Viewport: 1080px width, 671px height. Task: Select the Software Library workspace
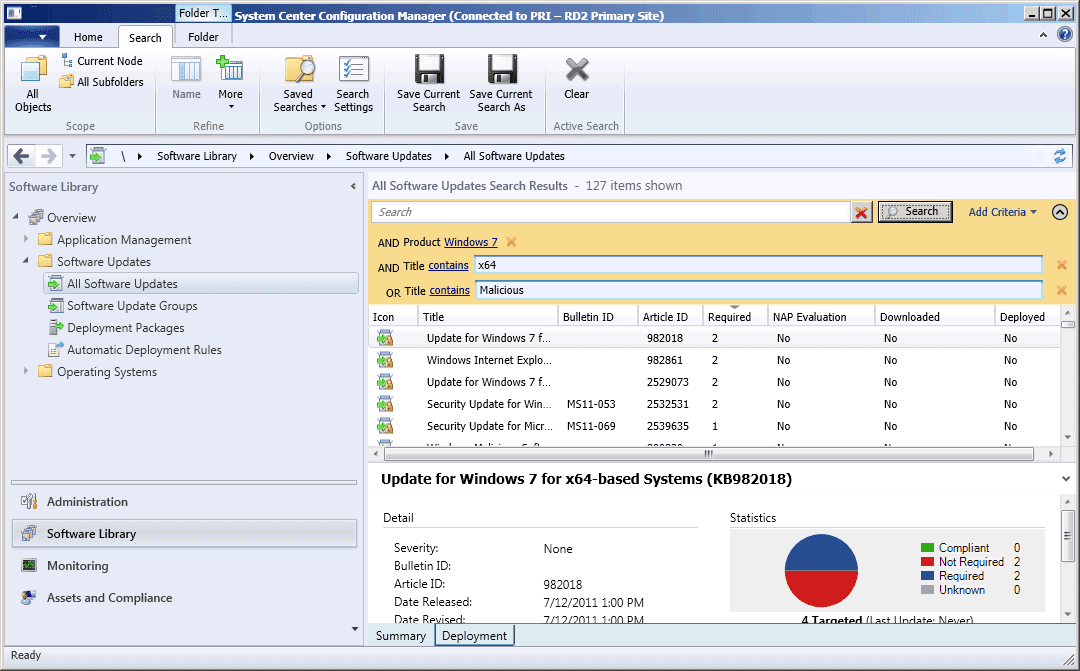click(184, 534)
